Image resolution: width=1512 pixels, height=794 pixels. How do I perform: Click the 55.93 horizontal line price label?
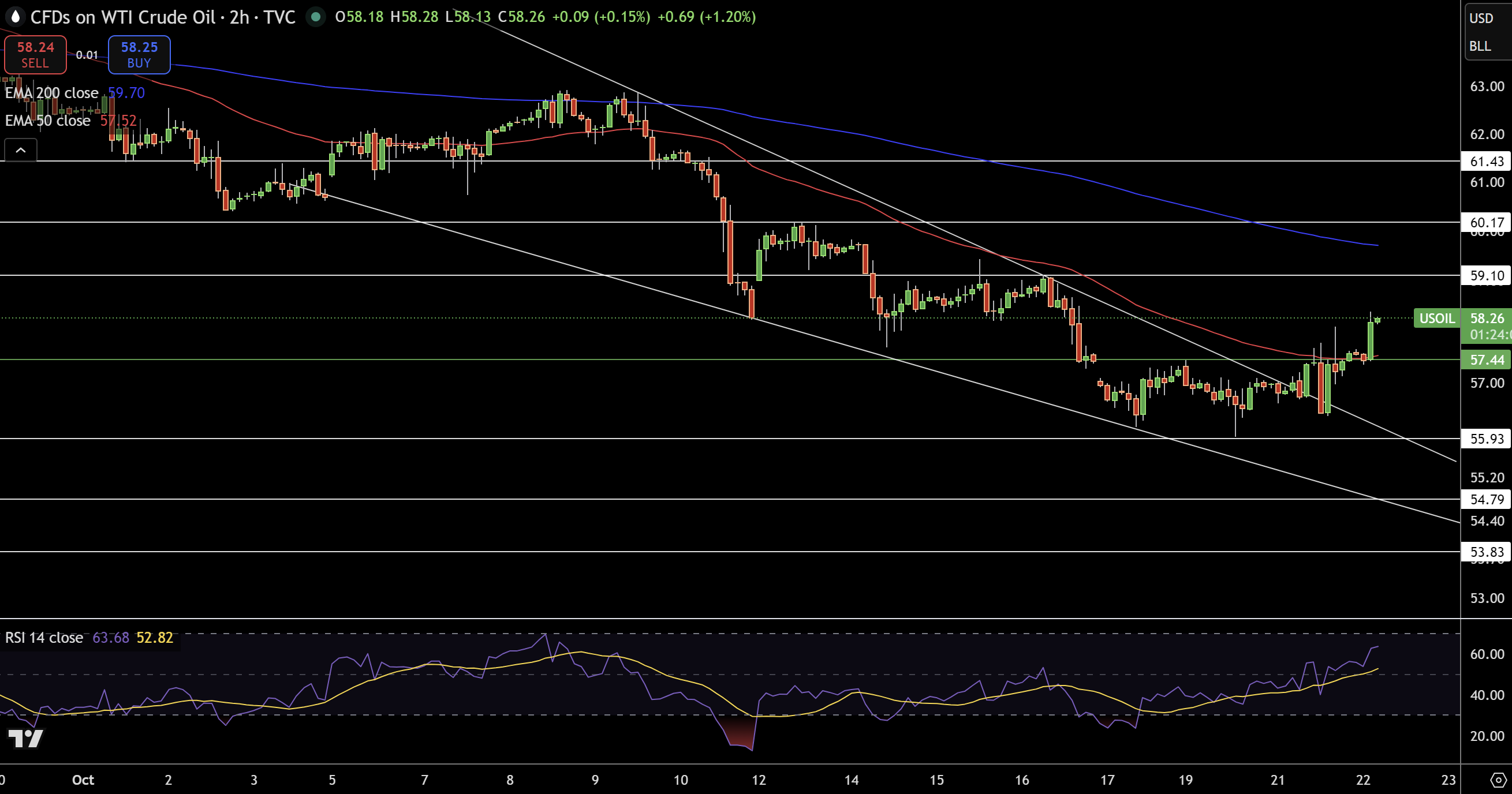[1486, 439]
